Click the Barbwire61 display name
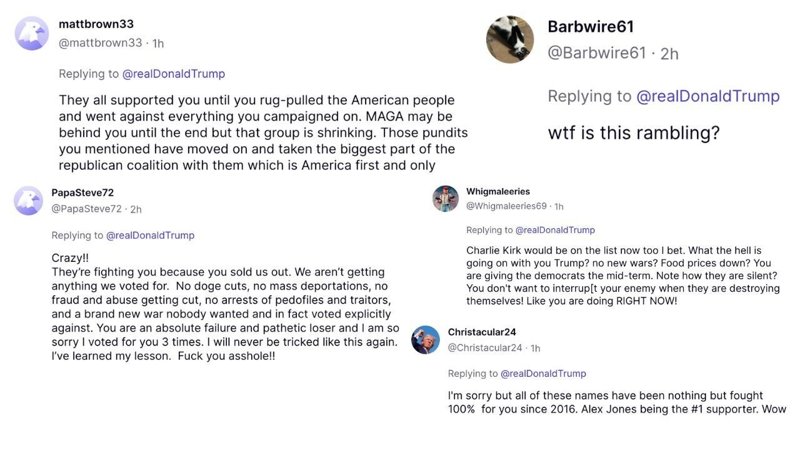The width and height of the screenshot is (800, 450). [591, 27]
